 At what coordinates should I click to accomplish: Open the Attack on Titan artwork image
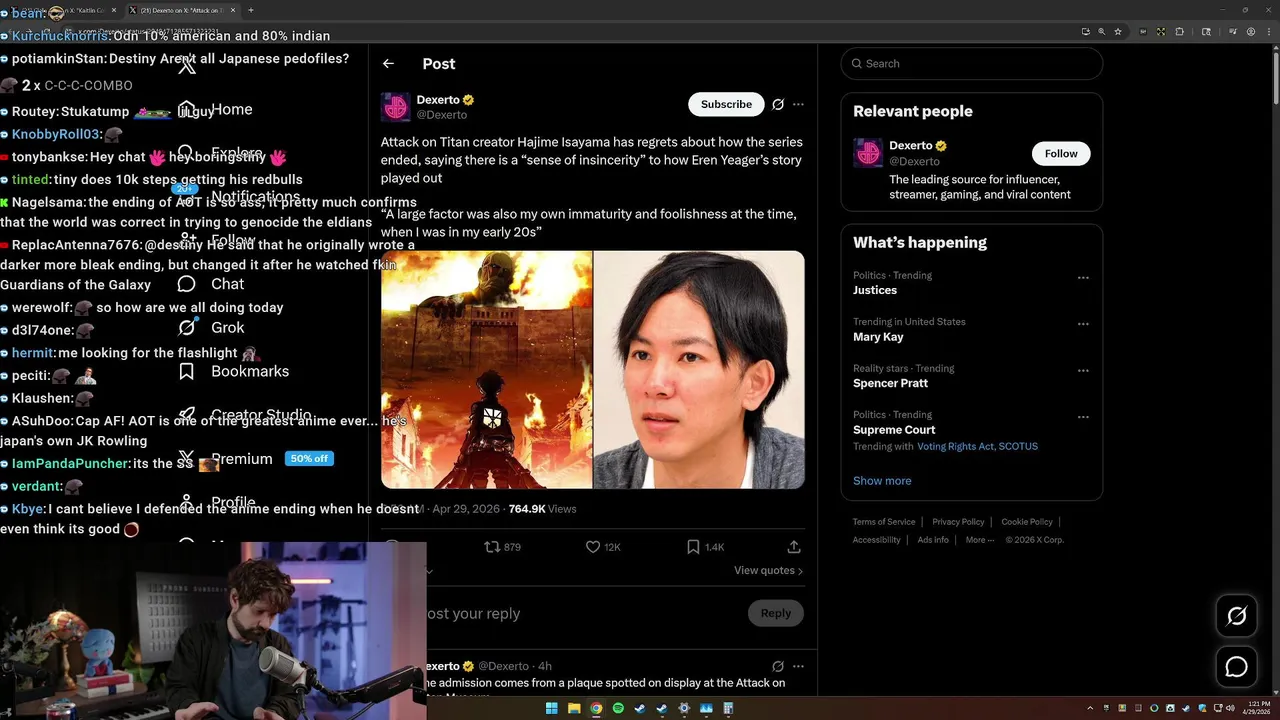click(x=486, y=369)
